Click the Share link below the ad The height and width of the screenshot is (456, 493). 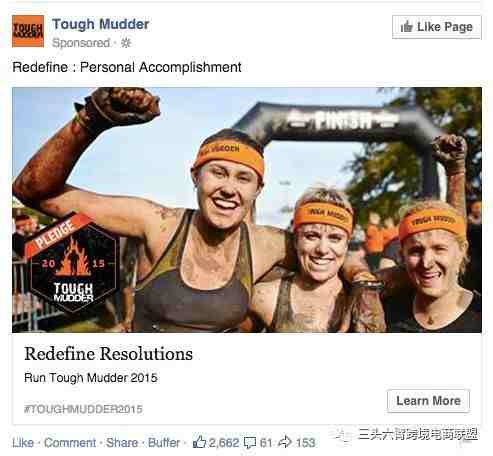pos(122,443)
